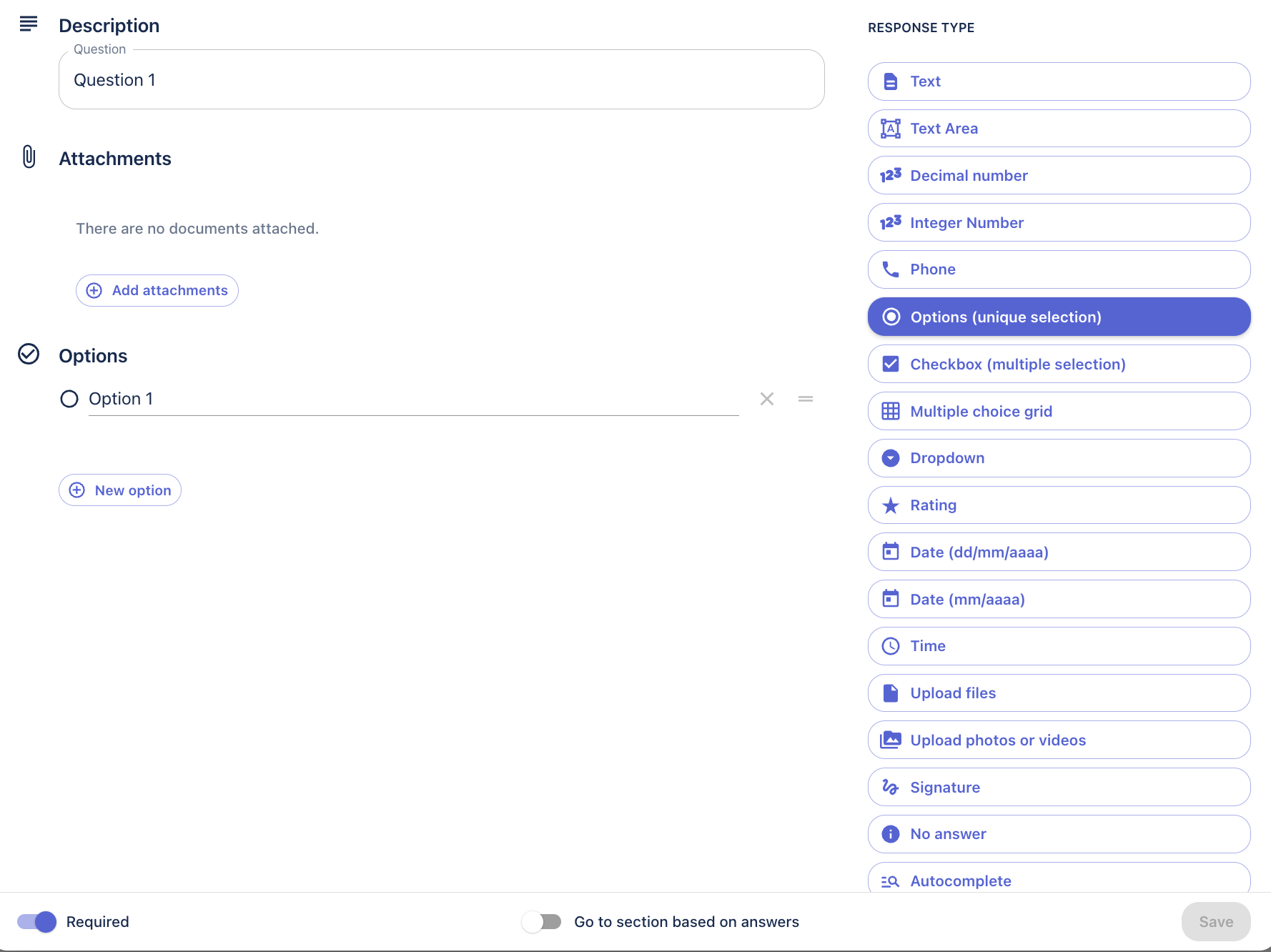
Task: Click the star icon for Rating
Action: pos(890,506)
